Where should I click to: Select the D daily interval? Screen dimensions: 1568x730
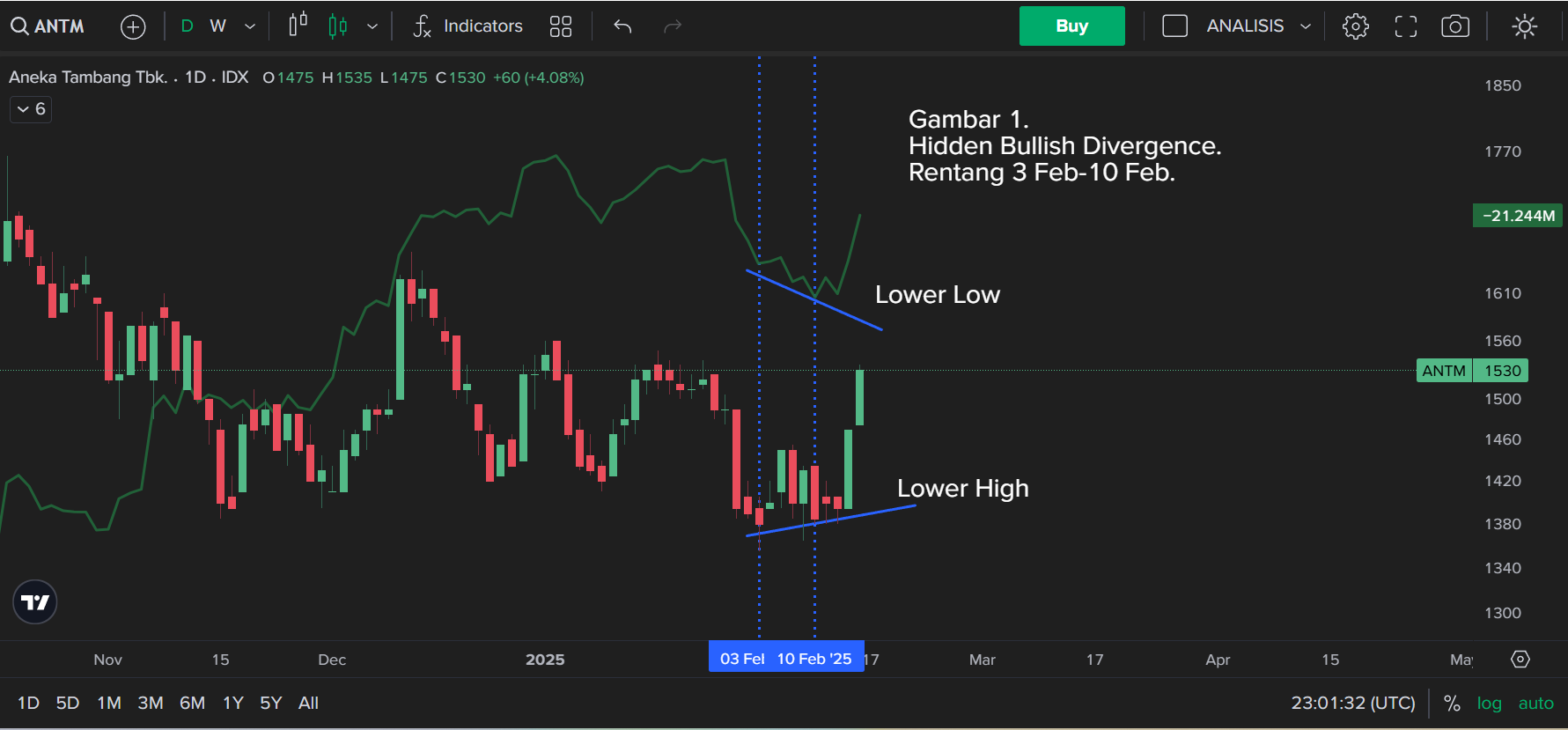click(x=187, y=26)
